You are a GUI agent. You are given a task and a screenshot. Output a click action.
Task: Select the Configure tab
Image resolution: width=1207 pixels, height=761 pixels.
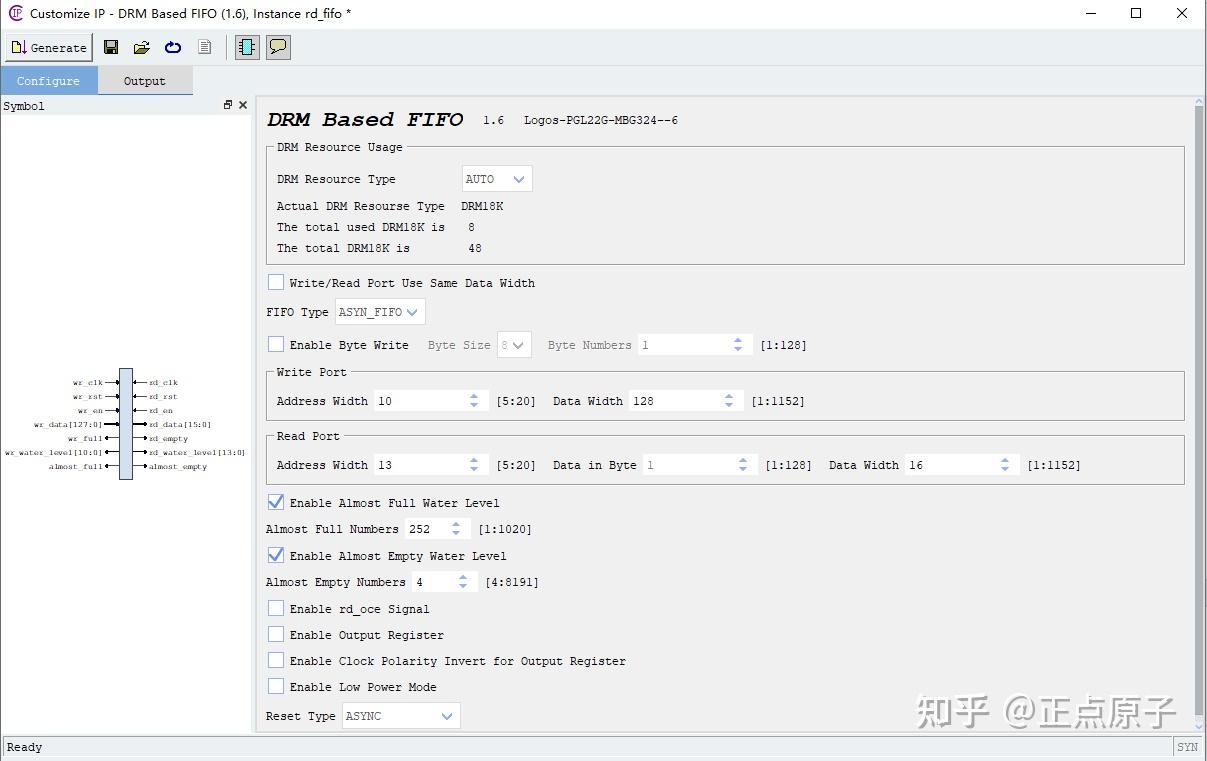coord(49,81)
